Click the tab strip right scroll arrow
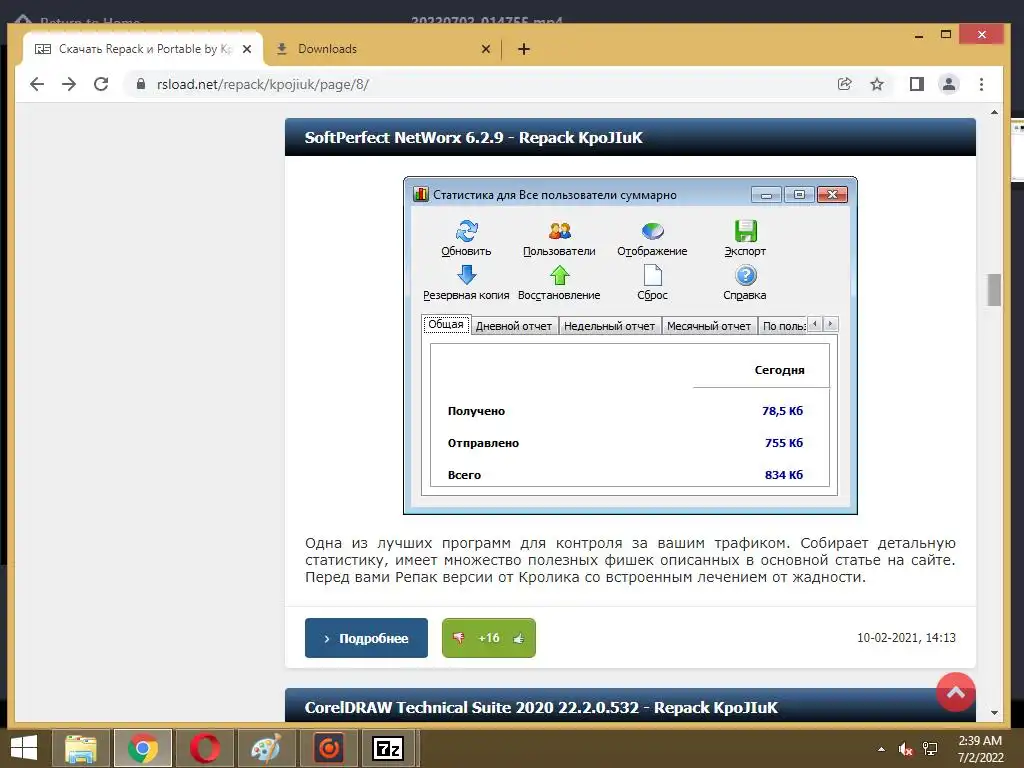The image size is (1024, 768). 830,324
